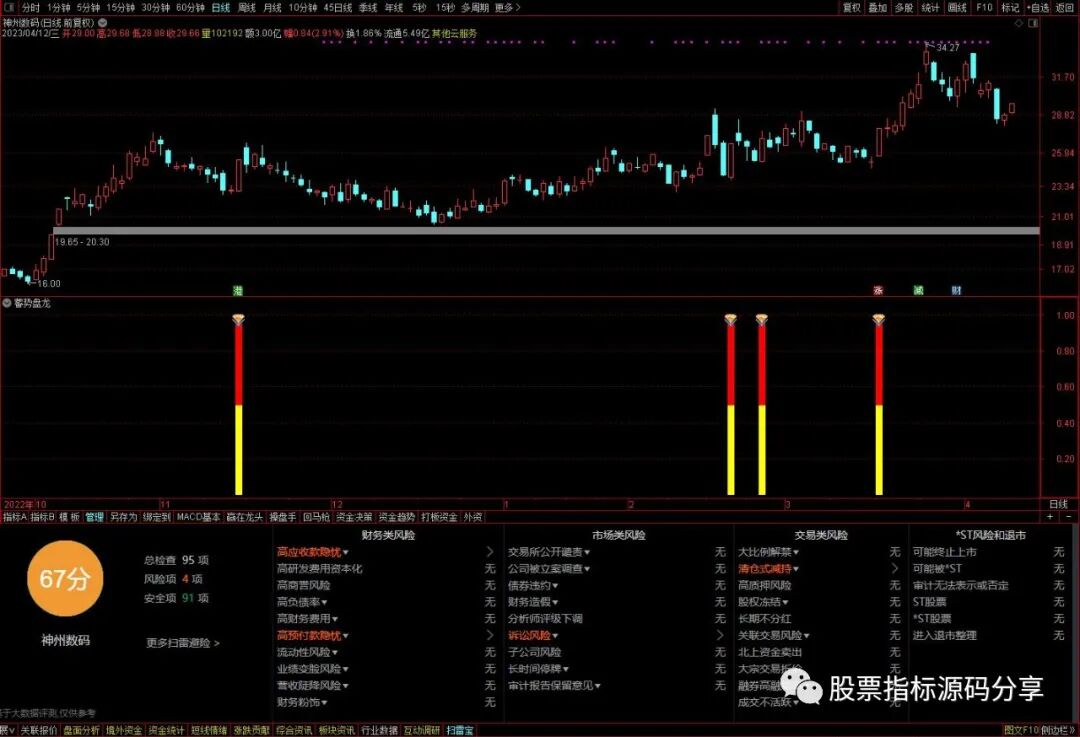This screenshot has height=737, width=1080.
Task: Expand 高负债率 dropdown arrow
Action: [x=324, y=603]
